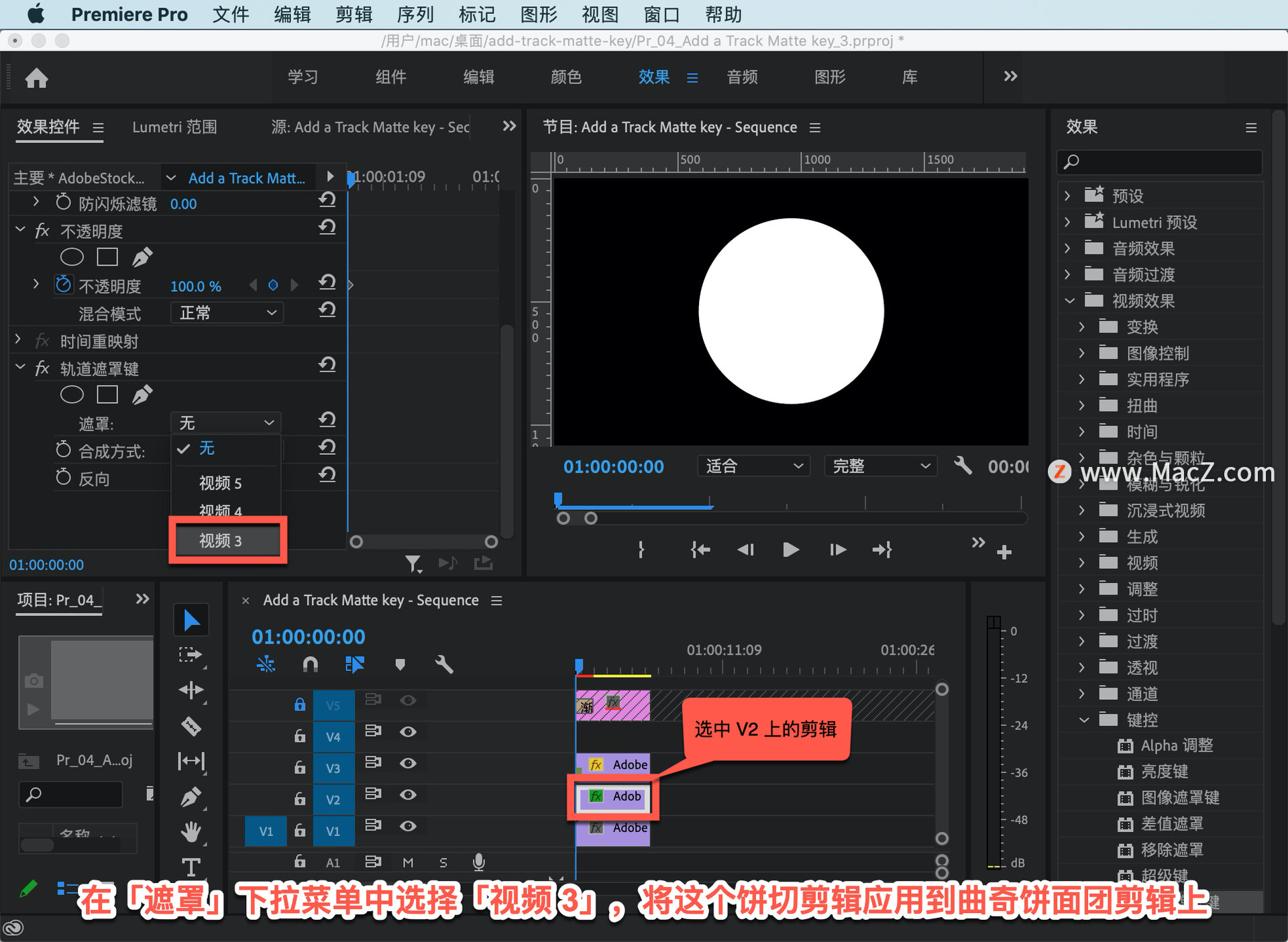This screenshot has height=942, width=1288.
Task: Open timeline display settings wrench
Action: [x=444, y=664]
